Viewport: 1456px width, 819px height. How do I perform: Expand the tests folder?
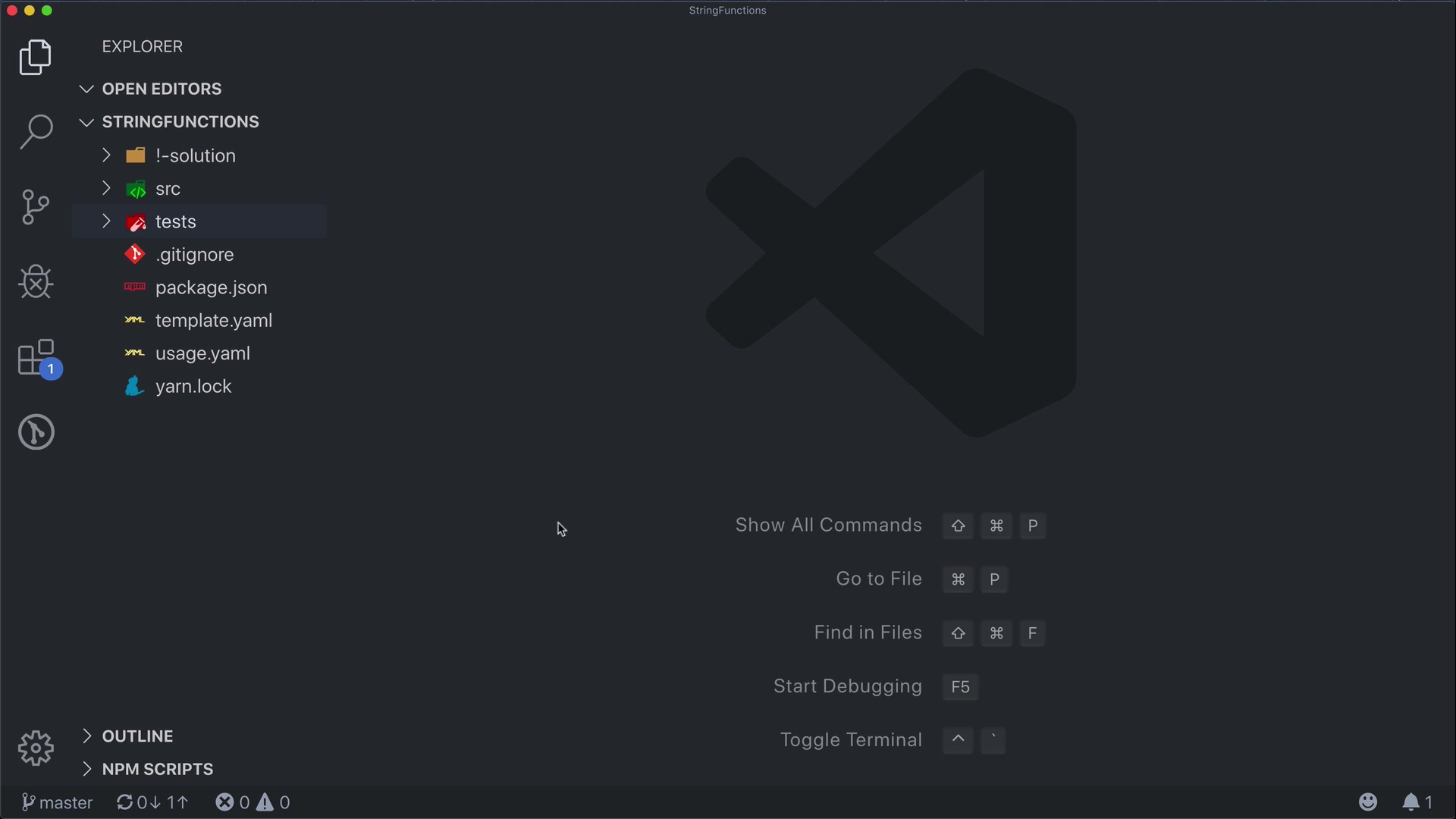click(175, 221)
